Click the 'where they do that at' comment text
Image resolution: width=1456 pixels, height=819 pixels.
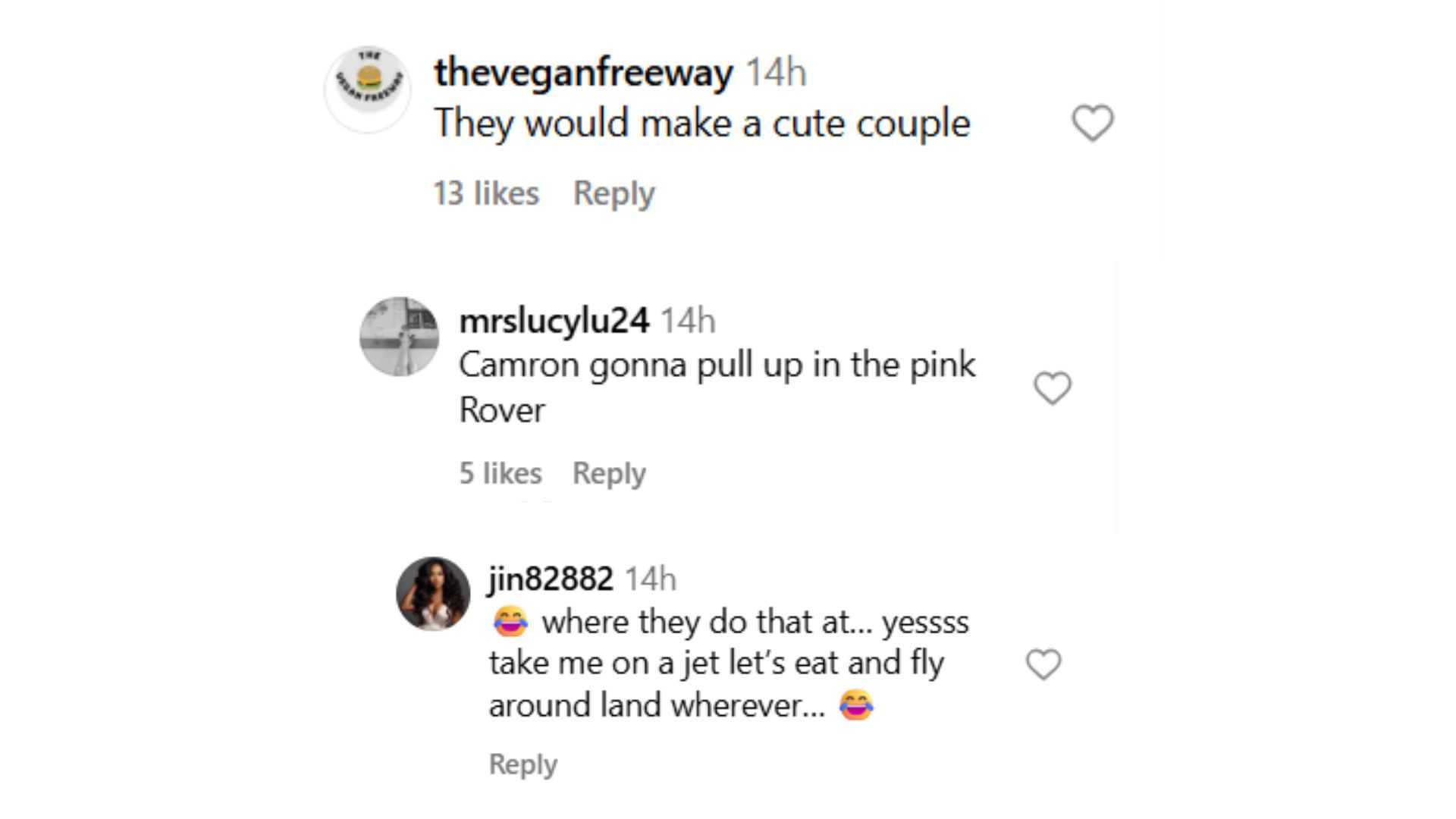(x=729, y=664)
